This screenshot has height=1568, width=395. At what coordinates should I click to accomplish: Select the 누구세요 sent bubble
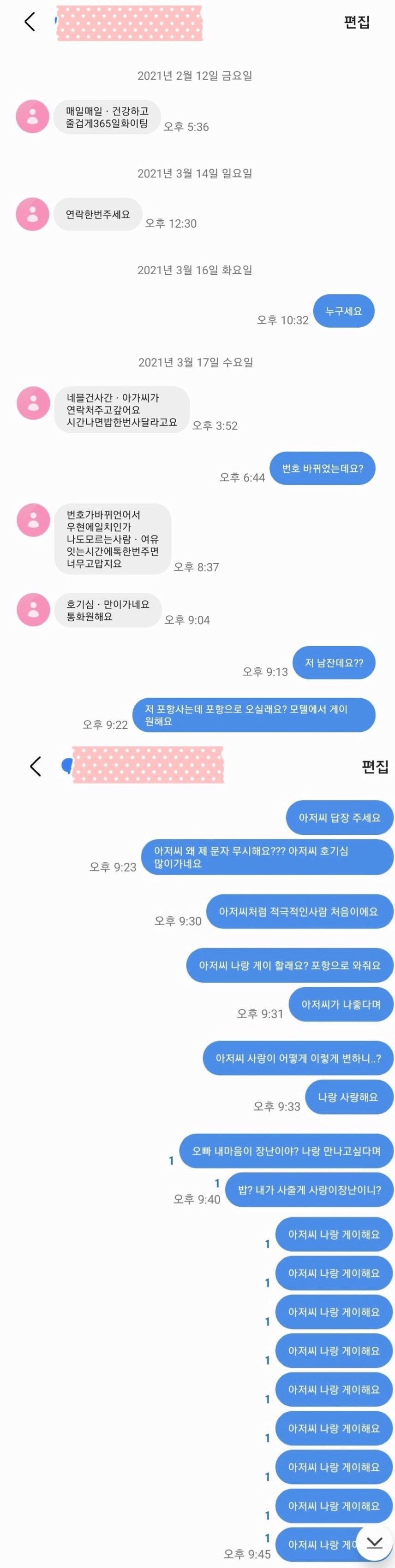click(x=344, y=311)
